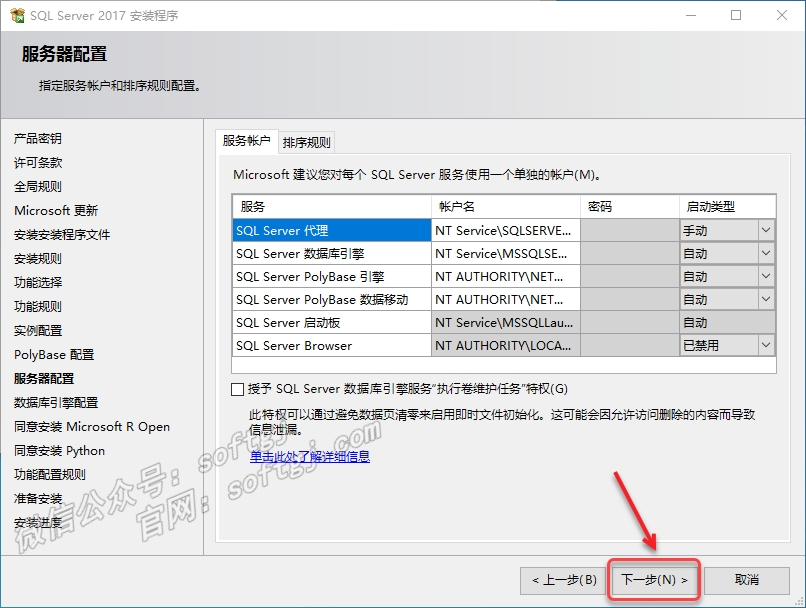Select SQL Server 数据库引擎 service cell

click(x=332, y=253)
